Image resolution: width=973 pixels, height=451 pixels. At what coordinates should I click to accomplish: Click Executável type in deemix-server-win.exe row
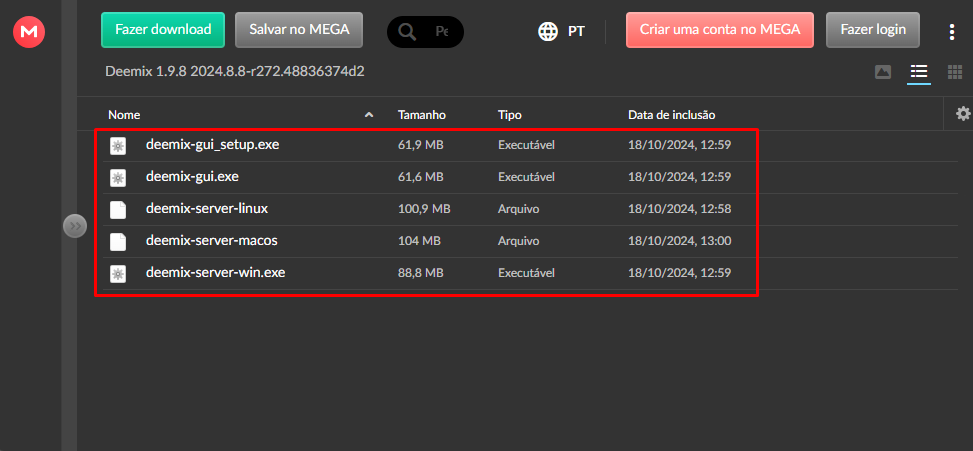pyautogui.click(x=526, y=273)
